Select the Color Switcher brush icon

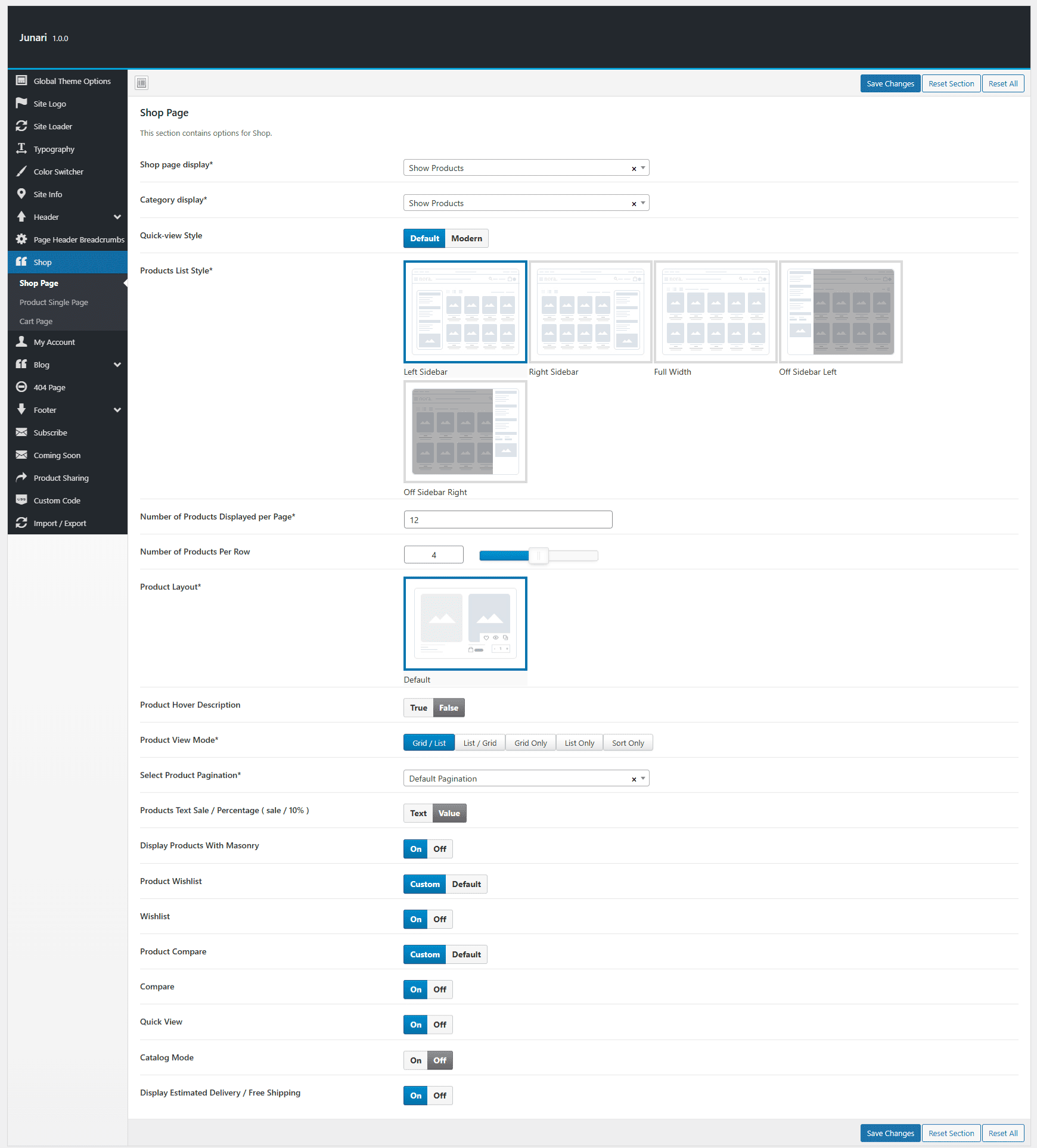pyautogui.click(x=21, y=171)
